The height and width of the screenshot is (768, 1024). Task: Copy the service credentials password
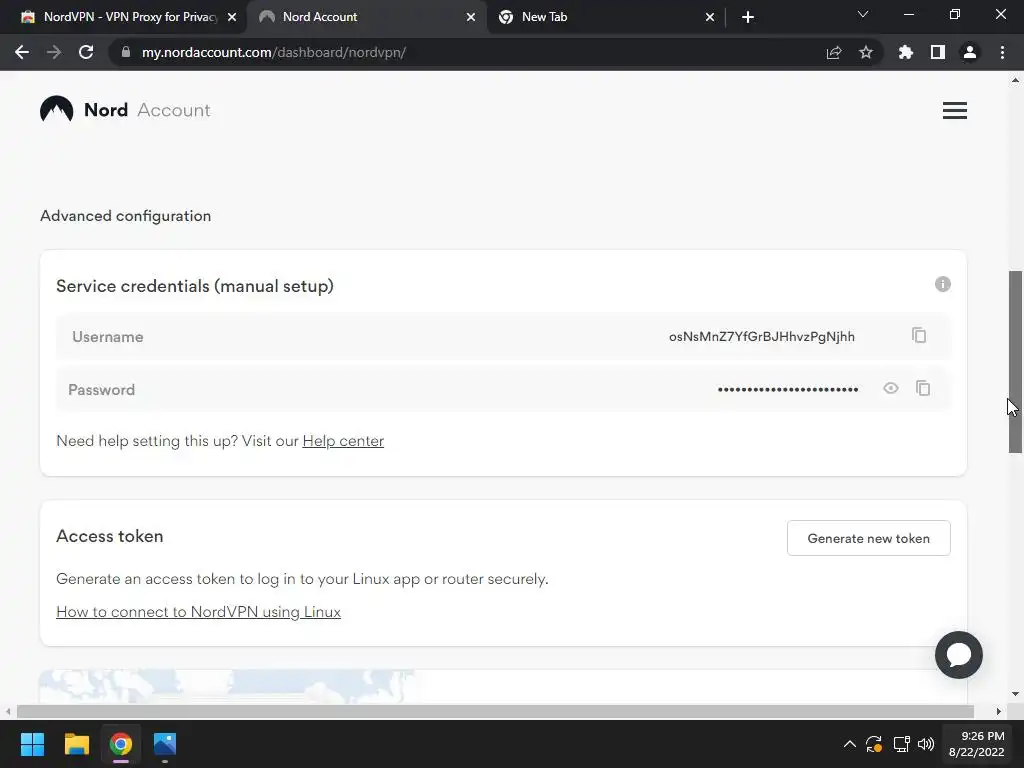coord(923,389)
